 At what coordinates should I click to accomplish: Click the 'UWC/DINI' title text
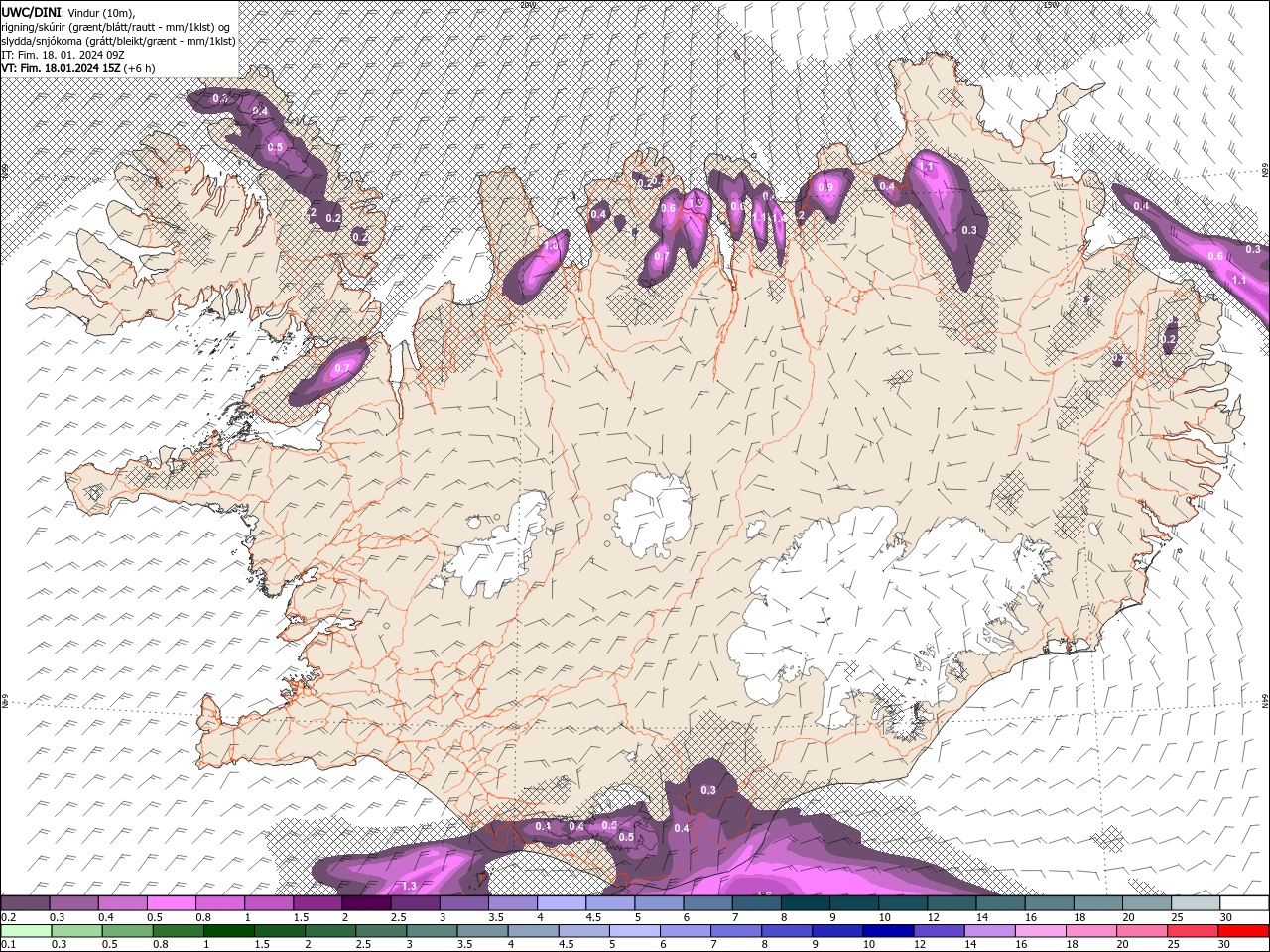tap(31, 11)
